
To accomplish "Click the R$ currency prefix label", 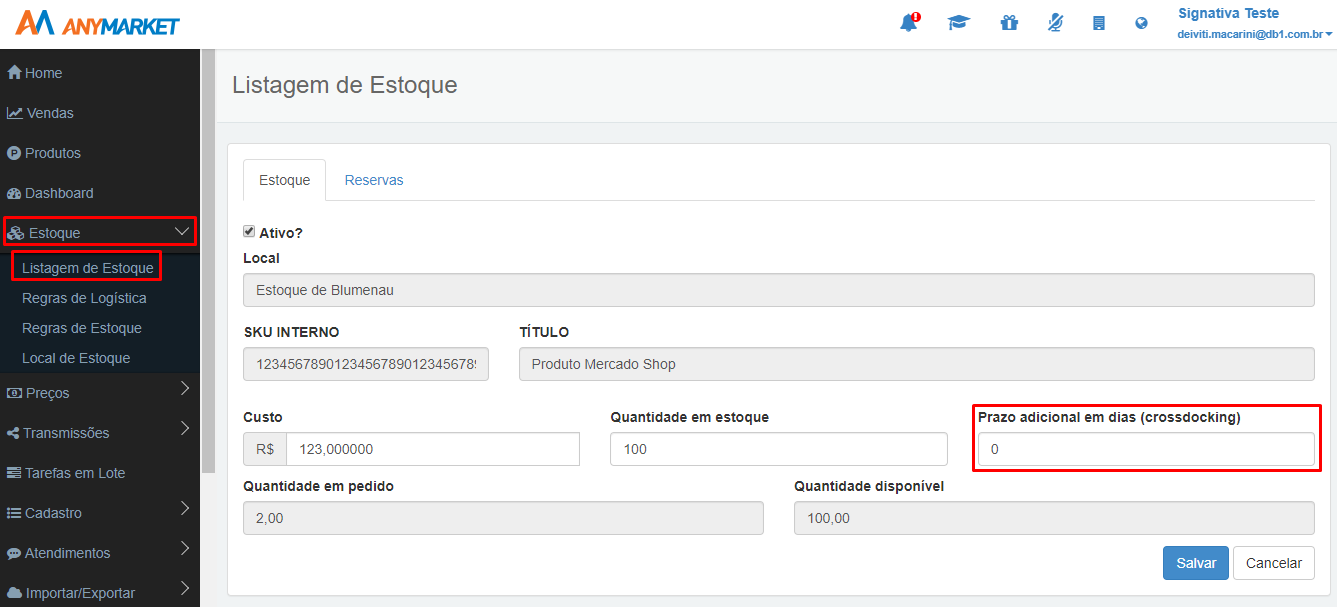I will [265, 449].
